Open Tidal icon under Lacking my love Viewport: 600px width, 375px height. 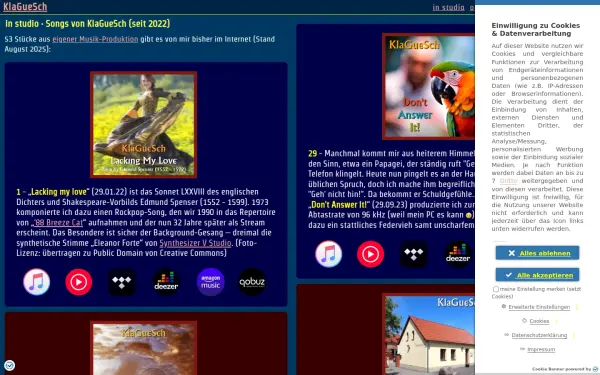point(122,282)
